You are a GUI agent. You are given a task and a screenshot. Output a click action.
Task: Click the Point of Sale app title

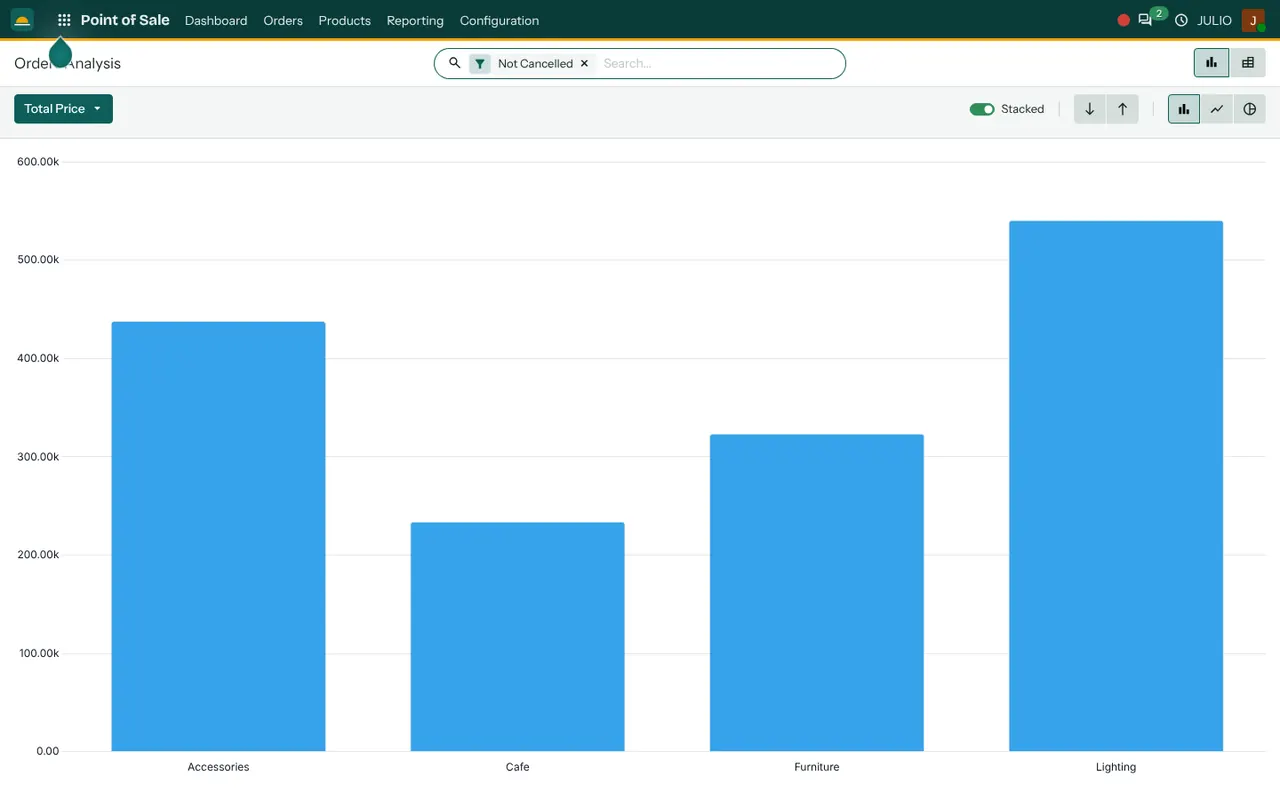pos(125,20)
